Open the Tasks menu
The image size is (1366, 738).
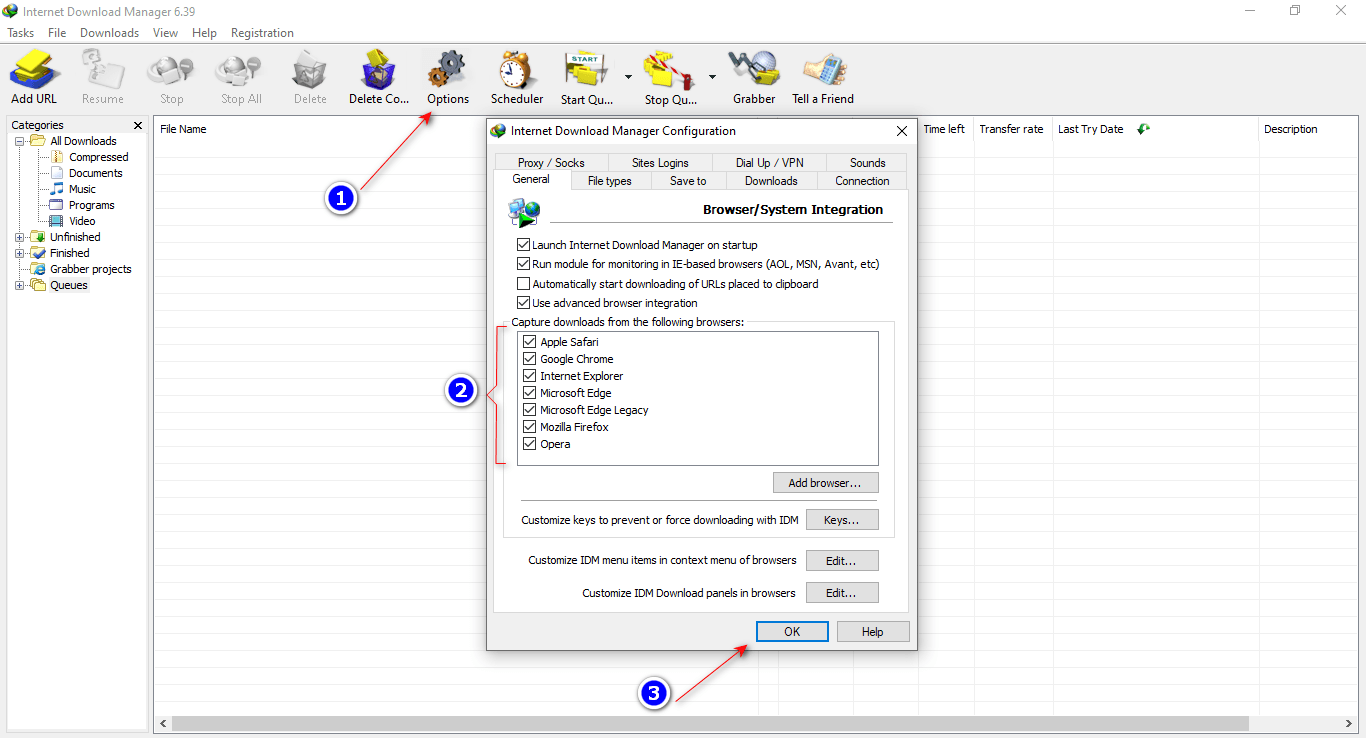click(21, 33)
